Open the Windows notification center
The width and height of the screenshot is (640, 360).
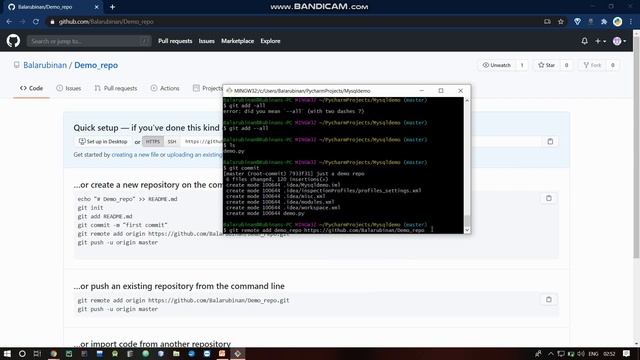click(627, 353)
